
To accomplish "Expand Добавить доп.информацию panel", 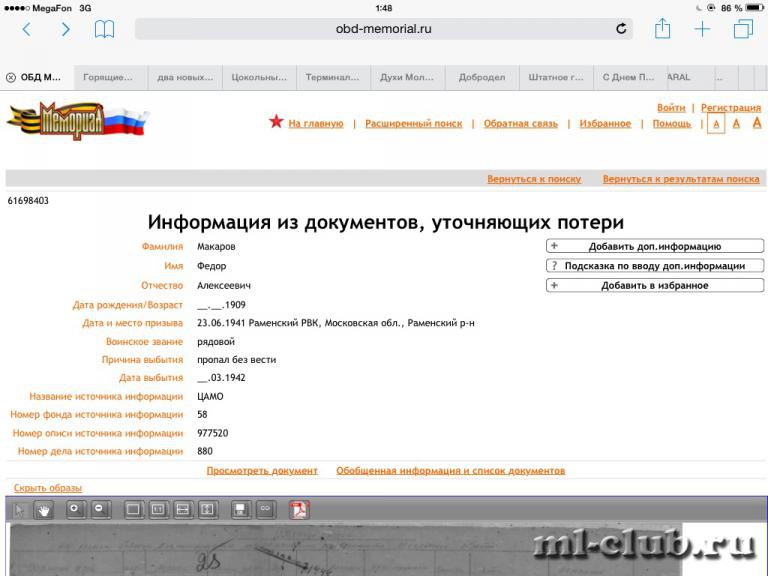I will click(655, 246).
